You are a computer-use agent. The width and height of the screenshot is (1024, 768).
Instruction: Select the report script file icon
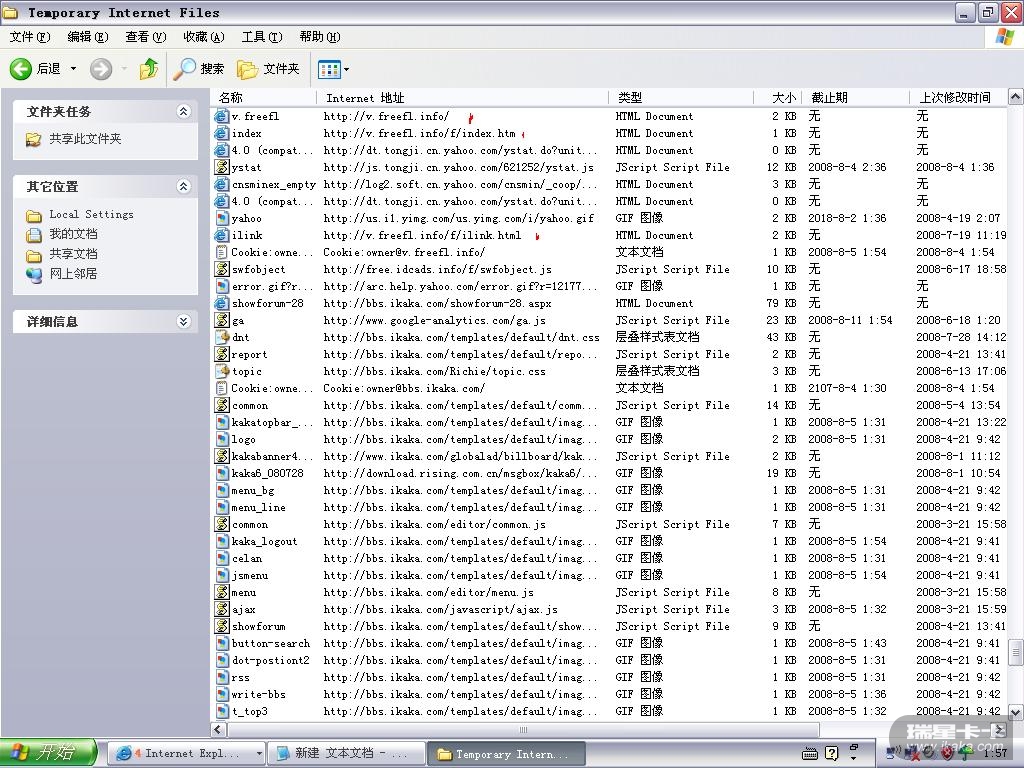(222, 354)
